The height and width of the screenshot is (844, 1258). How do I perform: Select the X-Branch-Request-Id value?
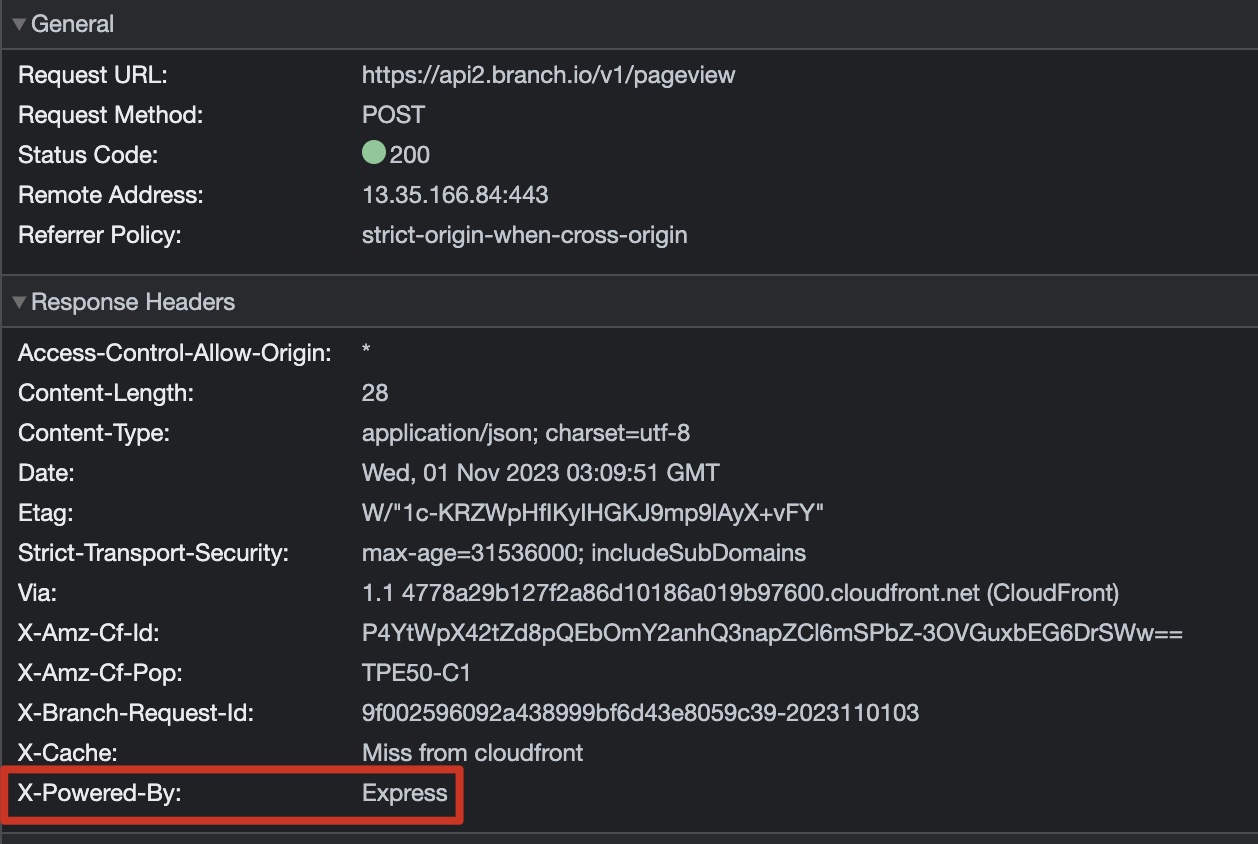pos(640,713)
